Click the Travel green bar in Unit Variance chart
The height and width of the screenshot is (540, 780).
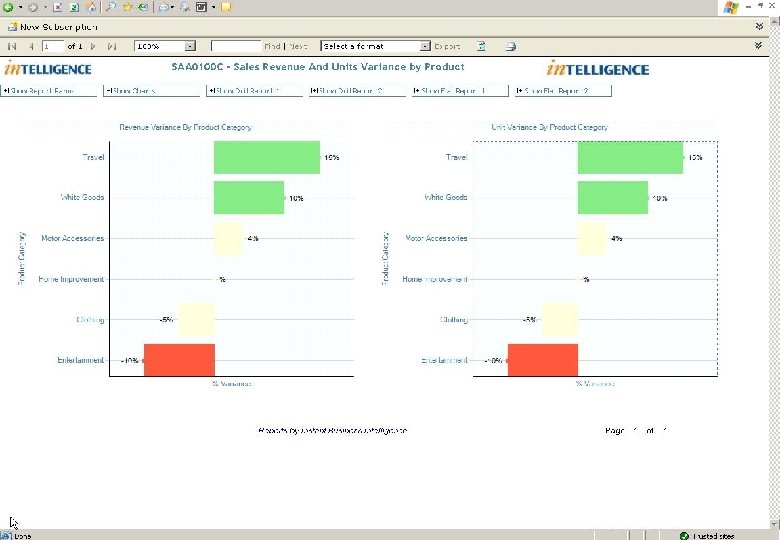point(630,158)
